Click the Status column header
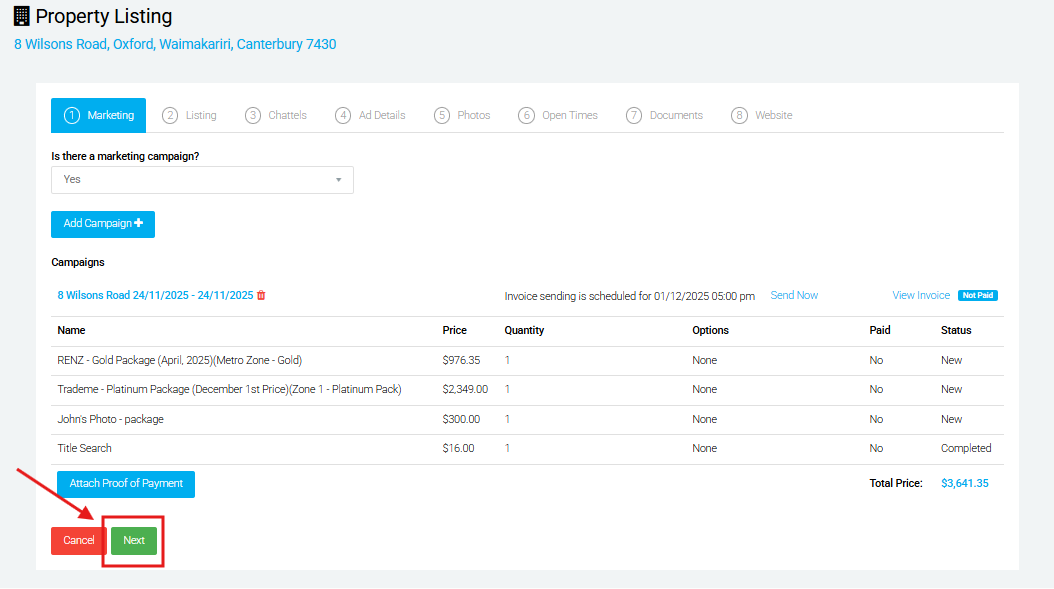This screenshot has height=589, width=1054. pos(956,330)
